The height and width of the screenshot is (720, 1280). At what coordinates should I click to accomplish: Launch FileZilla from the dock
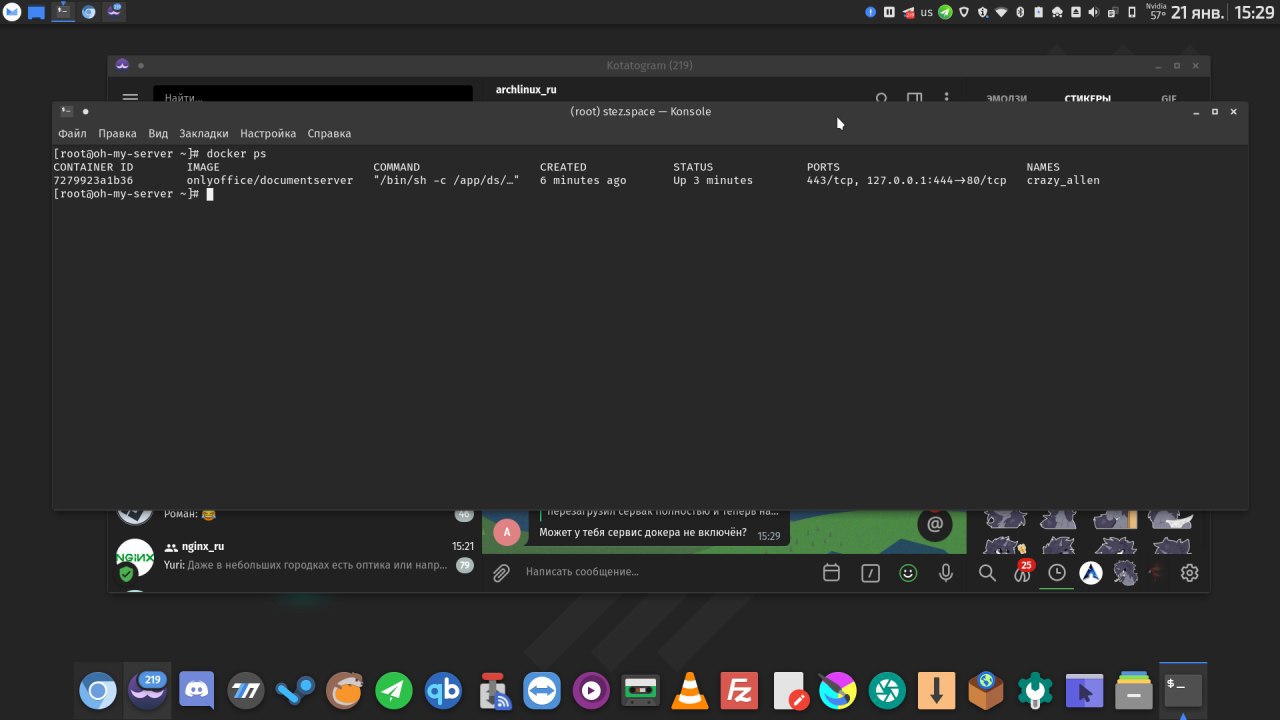coord(739,691)
